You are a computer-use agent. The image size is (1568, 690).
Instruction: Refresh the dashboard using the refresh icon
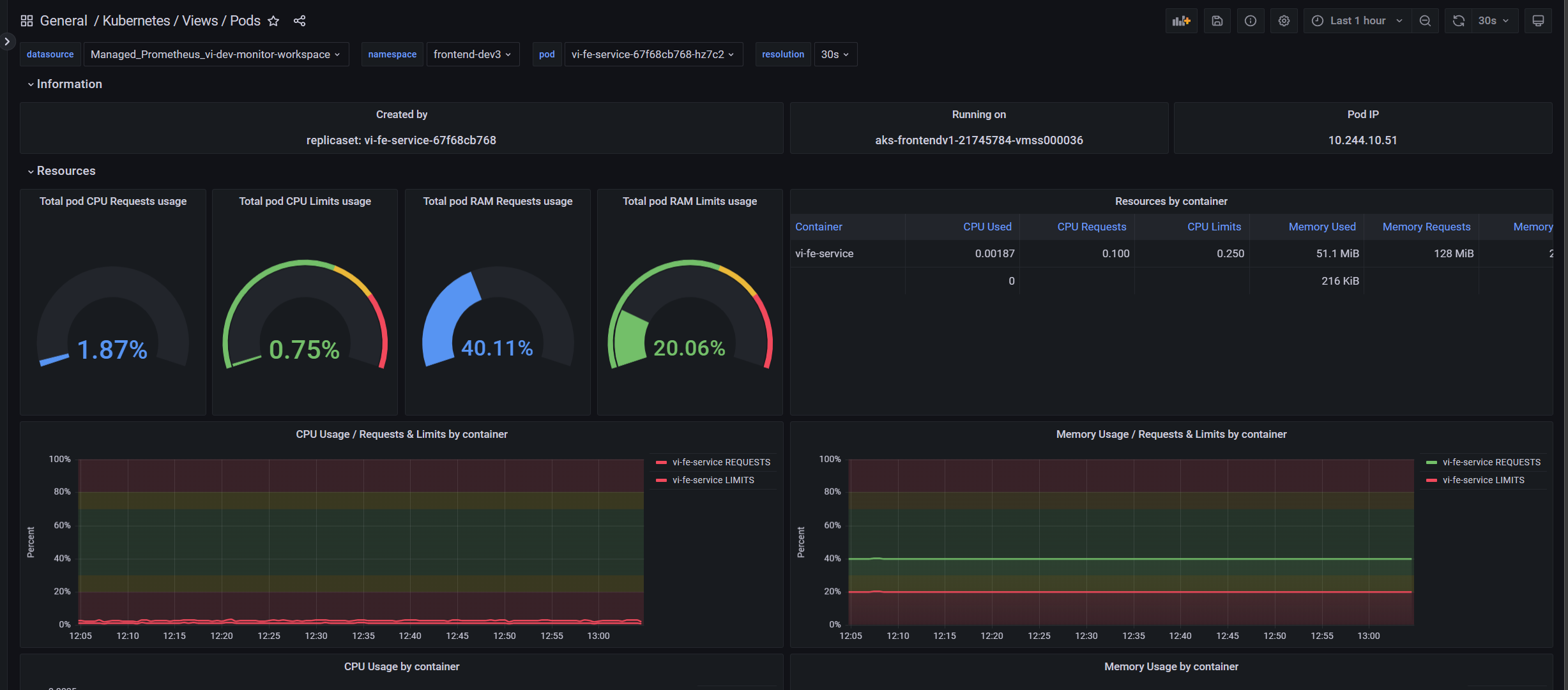click(1458, 20)
